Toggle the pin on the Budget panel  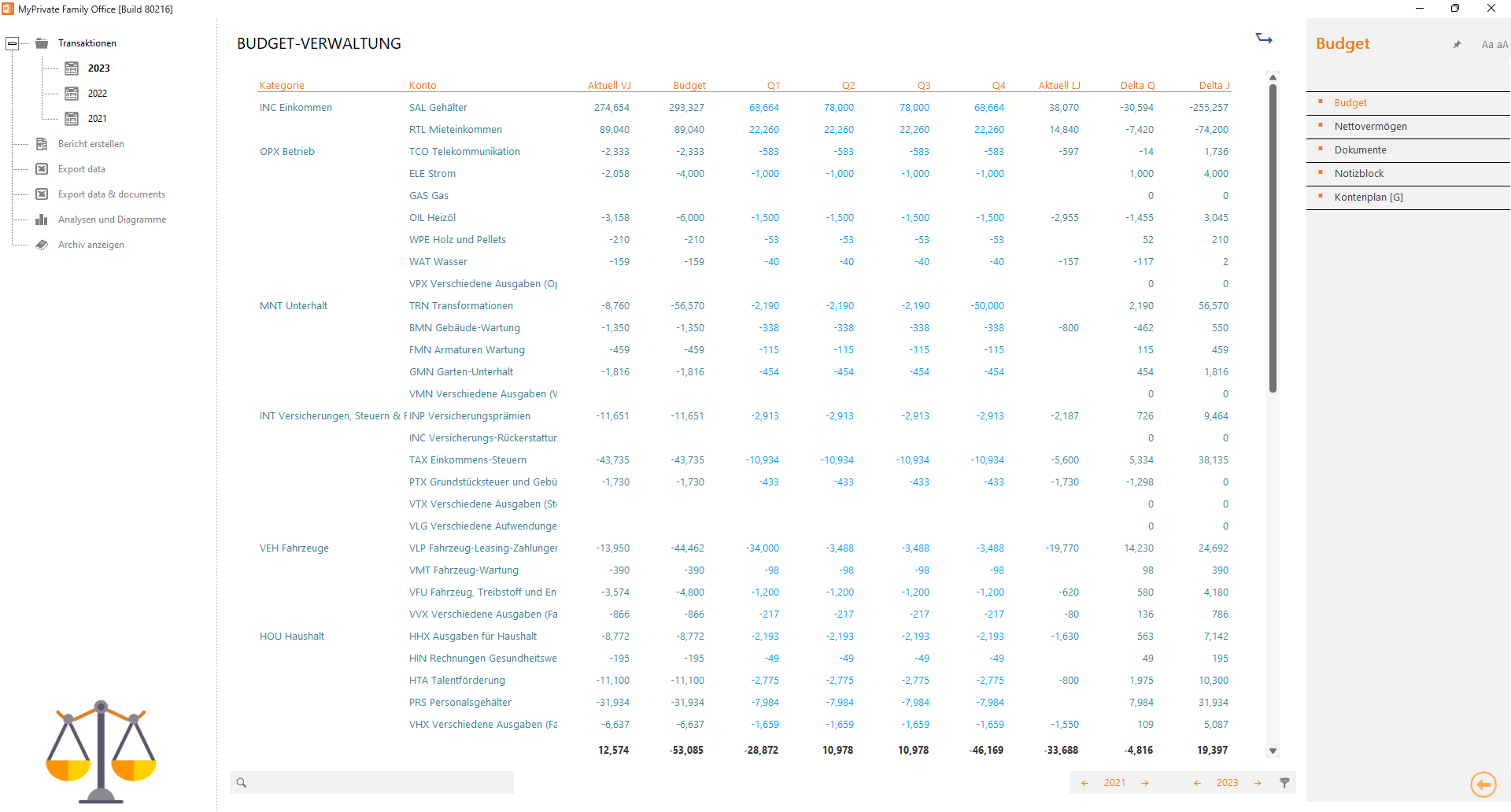[x=1457, y=44]
